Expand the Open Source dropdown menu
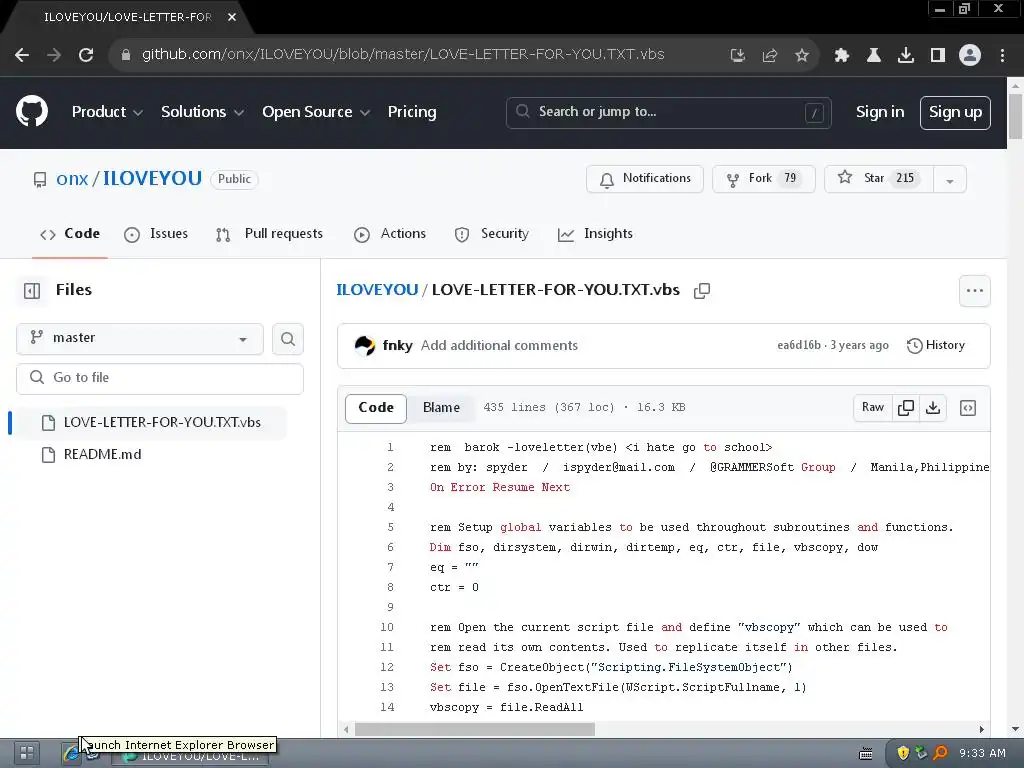The width and height of the screenshot is (1024, 768). [x=316, y=112]
